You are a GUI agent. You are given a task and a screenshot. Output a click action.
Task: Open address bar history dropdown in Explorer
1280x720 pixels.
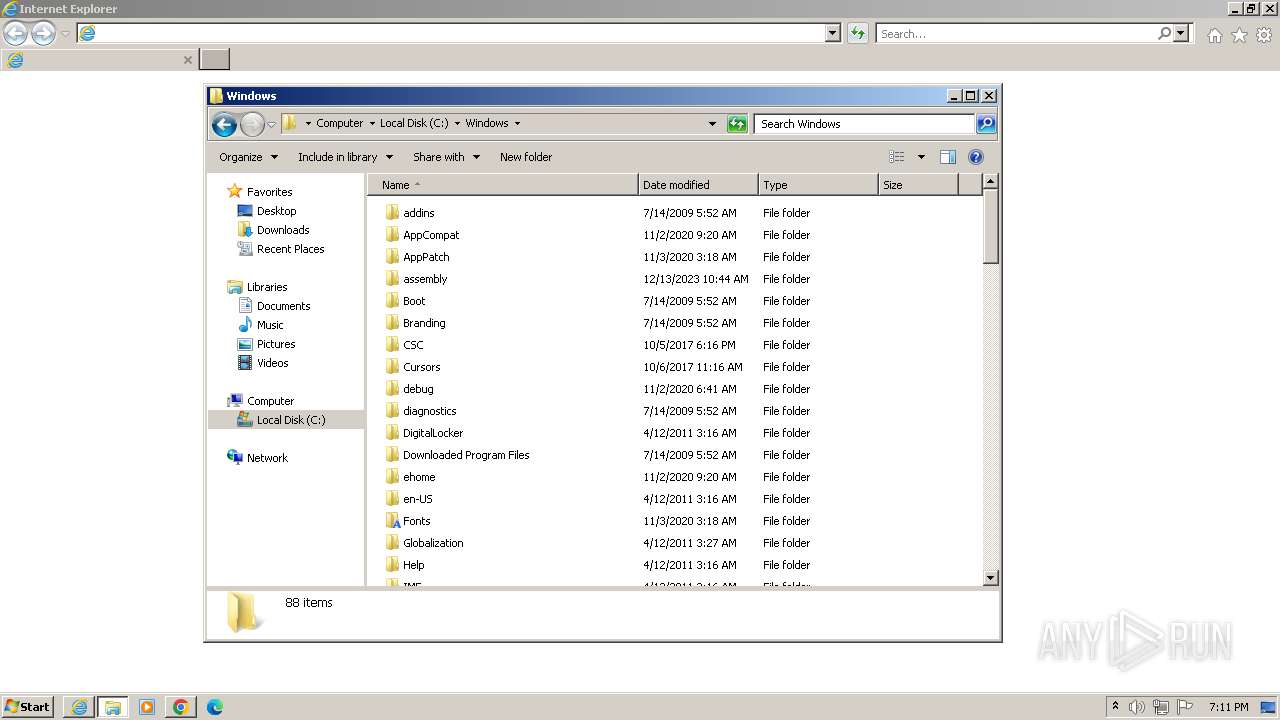712,124
